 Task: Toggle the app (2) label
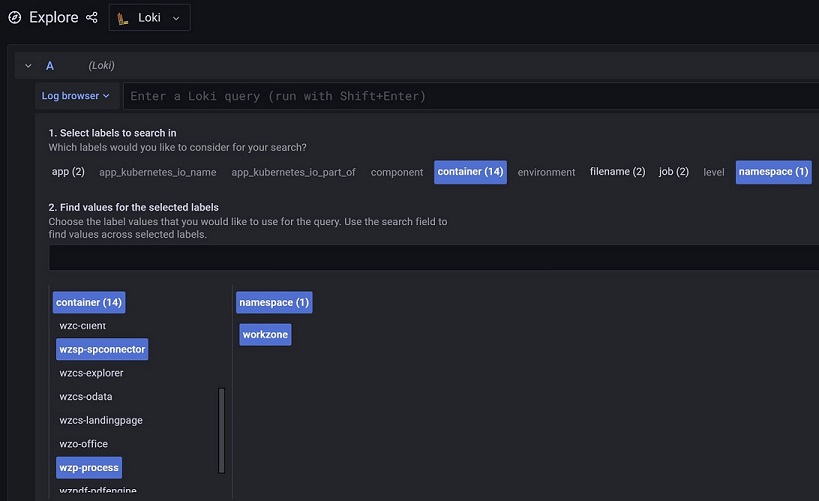pyautogui.click(x=68, y=172)
